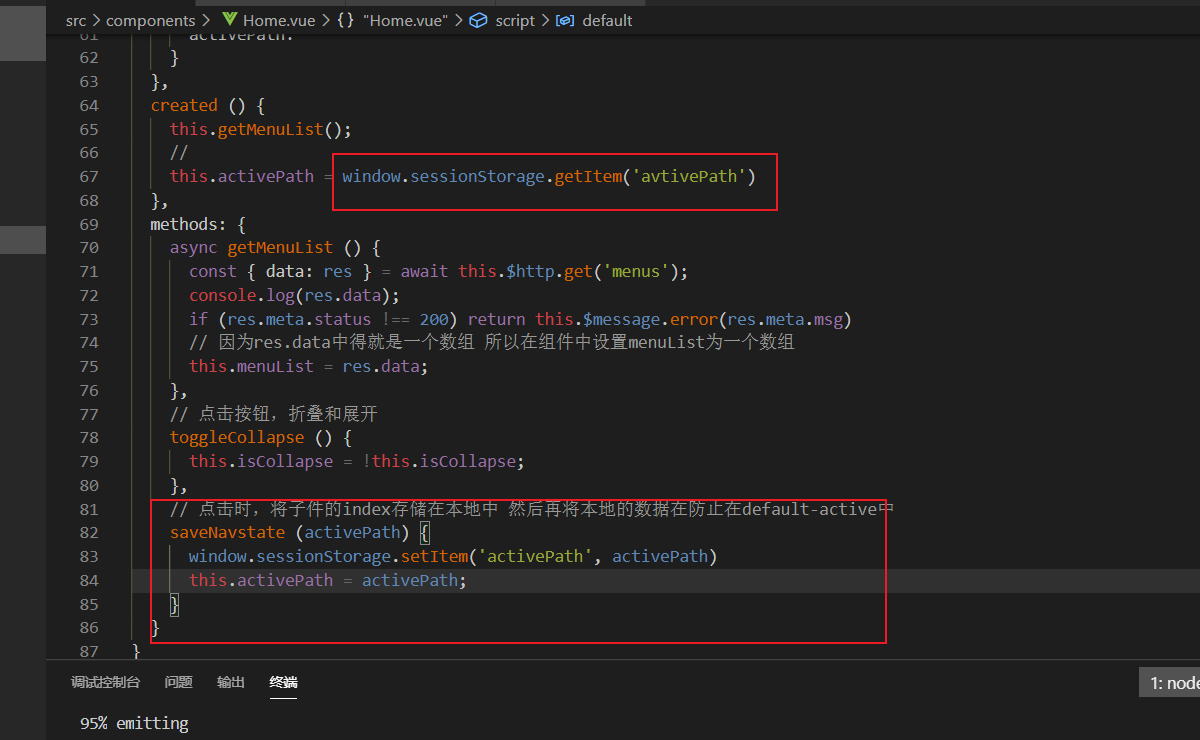This screenshot has width=1200, height=740.
Task: Click the default breadcrumb label
Action: pos(608,20)
